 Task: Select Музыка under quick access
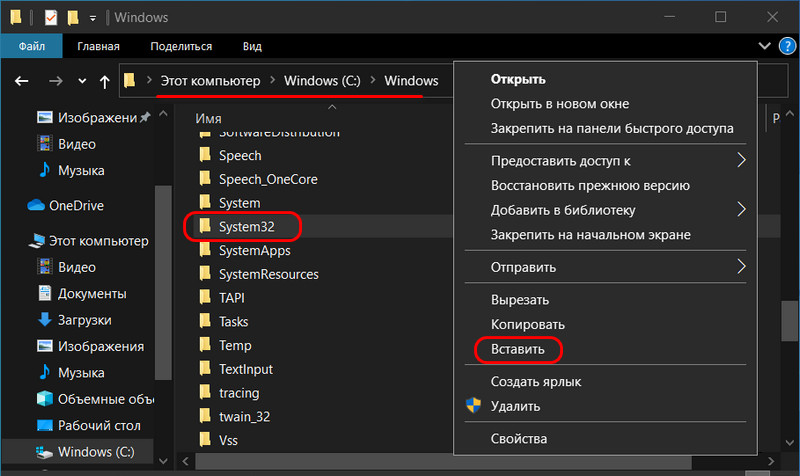click(72, 170)
